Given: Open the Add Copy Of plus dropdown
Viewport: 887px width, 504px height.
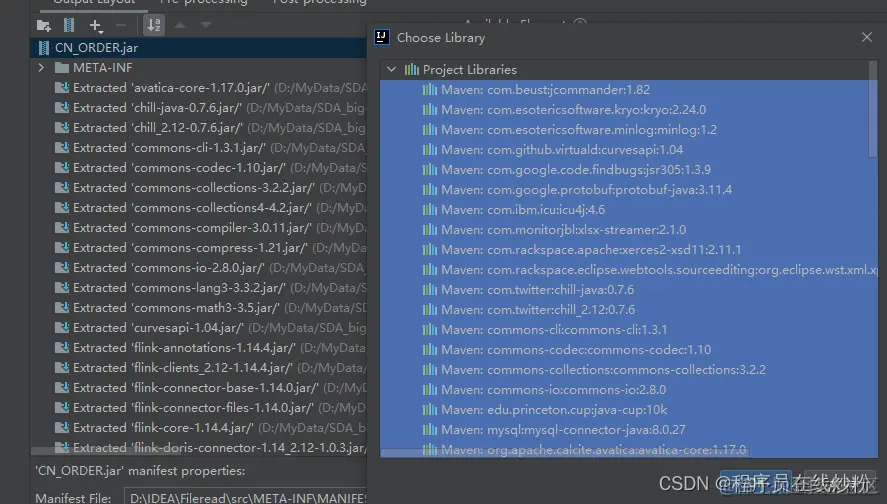Looking at the screenshot, I should pyautogui.click(x=96, y=25).
